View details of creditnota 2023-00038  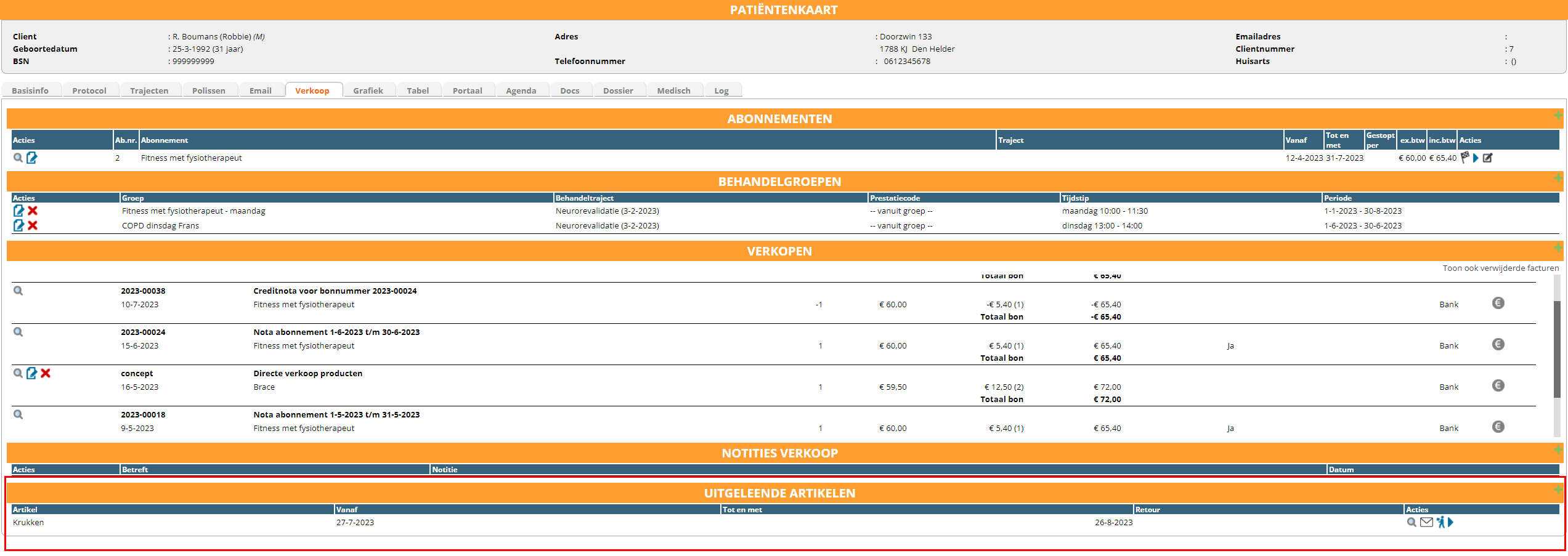pyautogui.click(x=18, y=291)
